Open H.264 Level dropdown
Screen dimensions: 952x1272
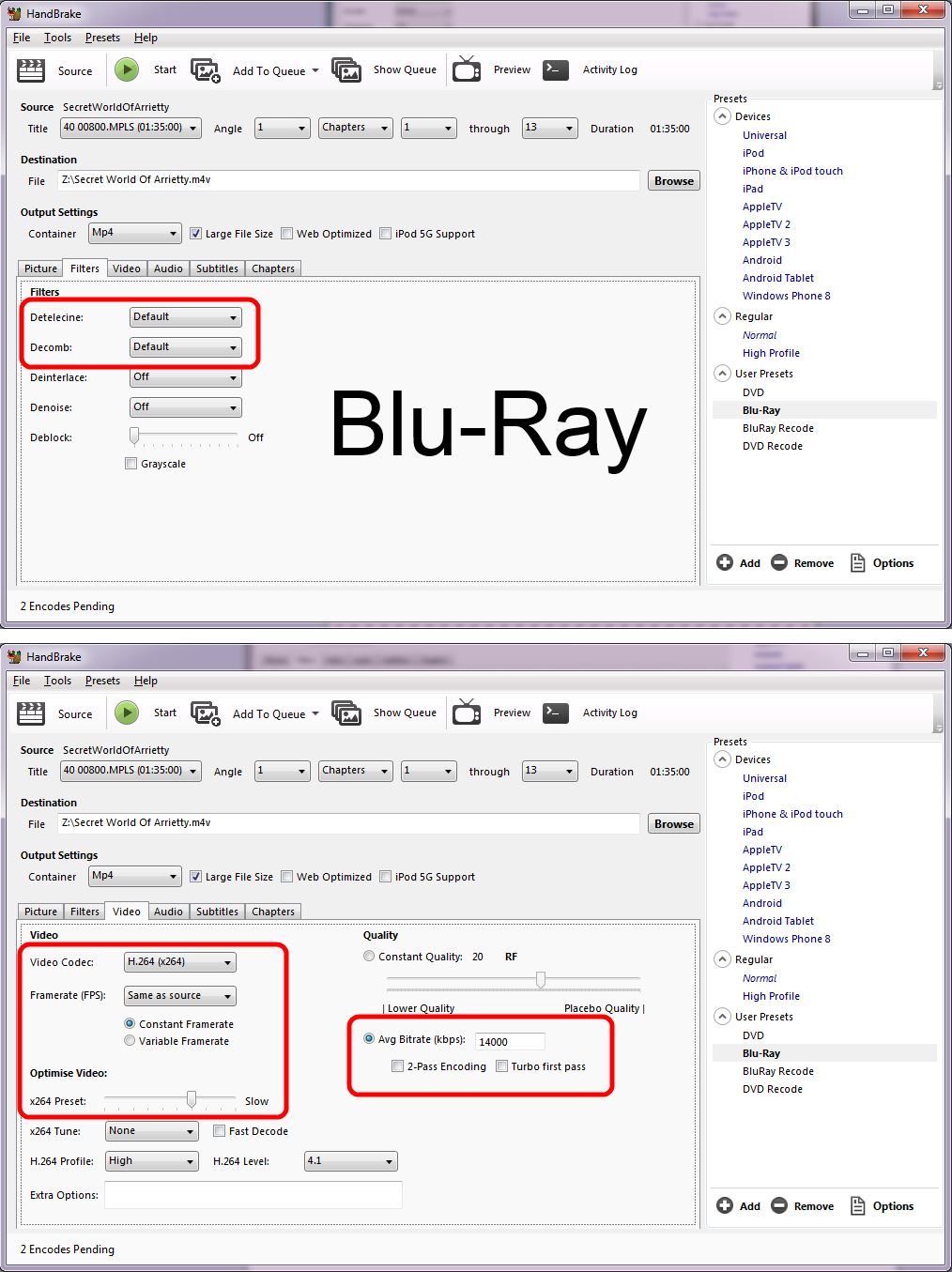pyautogui.click(x=351, y=1161)
